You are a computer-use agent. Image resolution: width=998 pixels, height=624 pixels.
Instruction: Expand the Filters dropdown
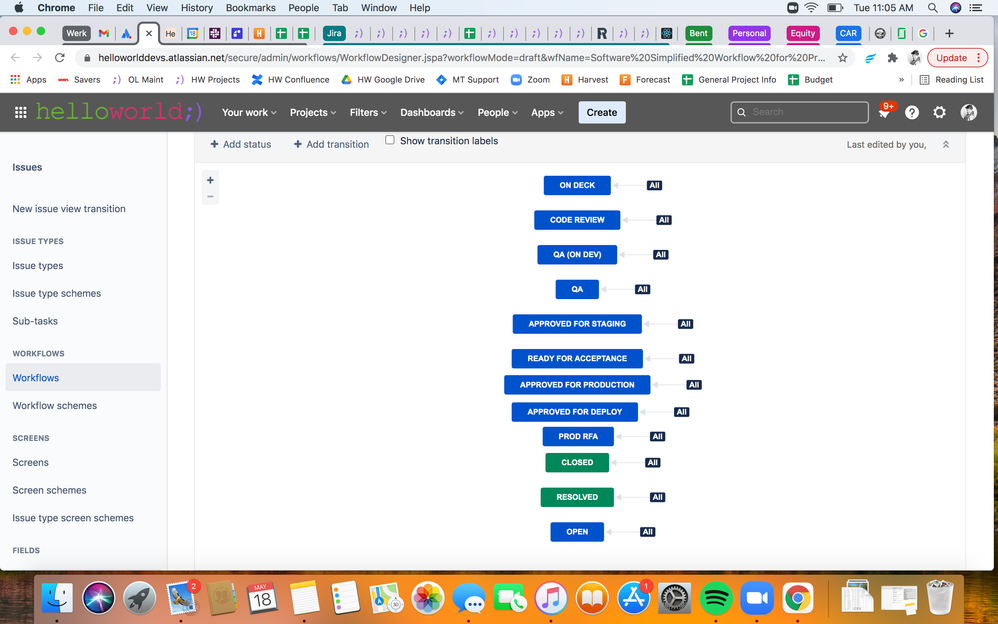pos(368,112)
